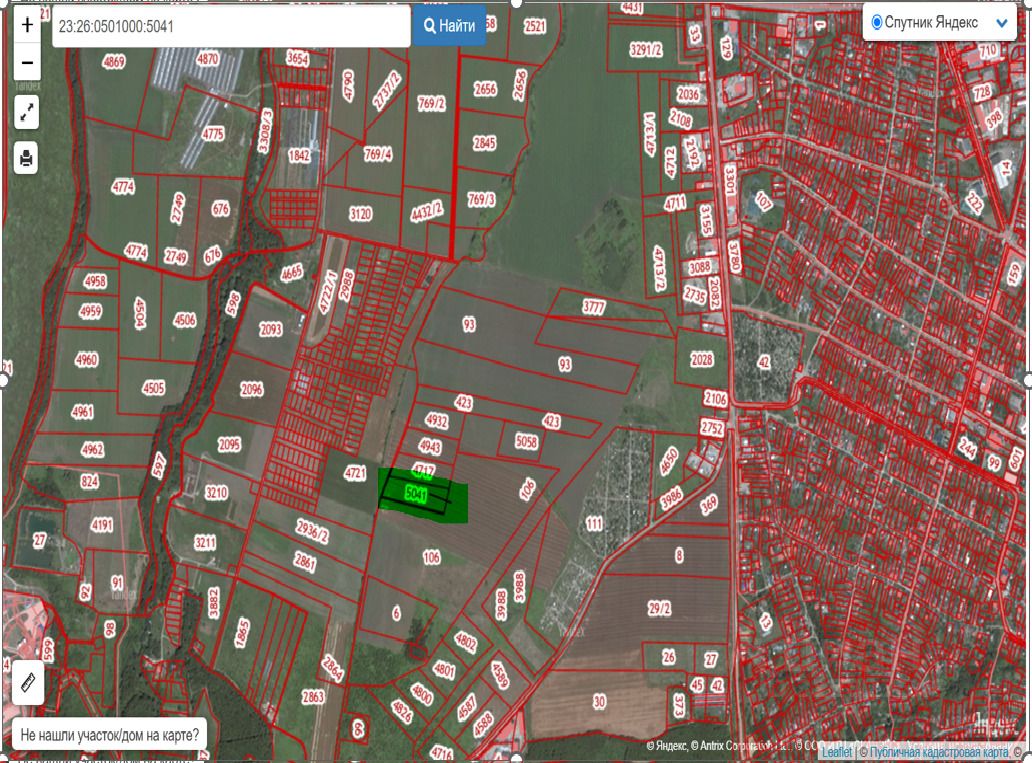The width and height of the screenshot is (1032, 763).
Task: Open 'Не нашли участок/дом на карте?' prompt
Action: point(109,735)
